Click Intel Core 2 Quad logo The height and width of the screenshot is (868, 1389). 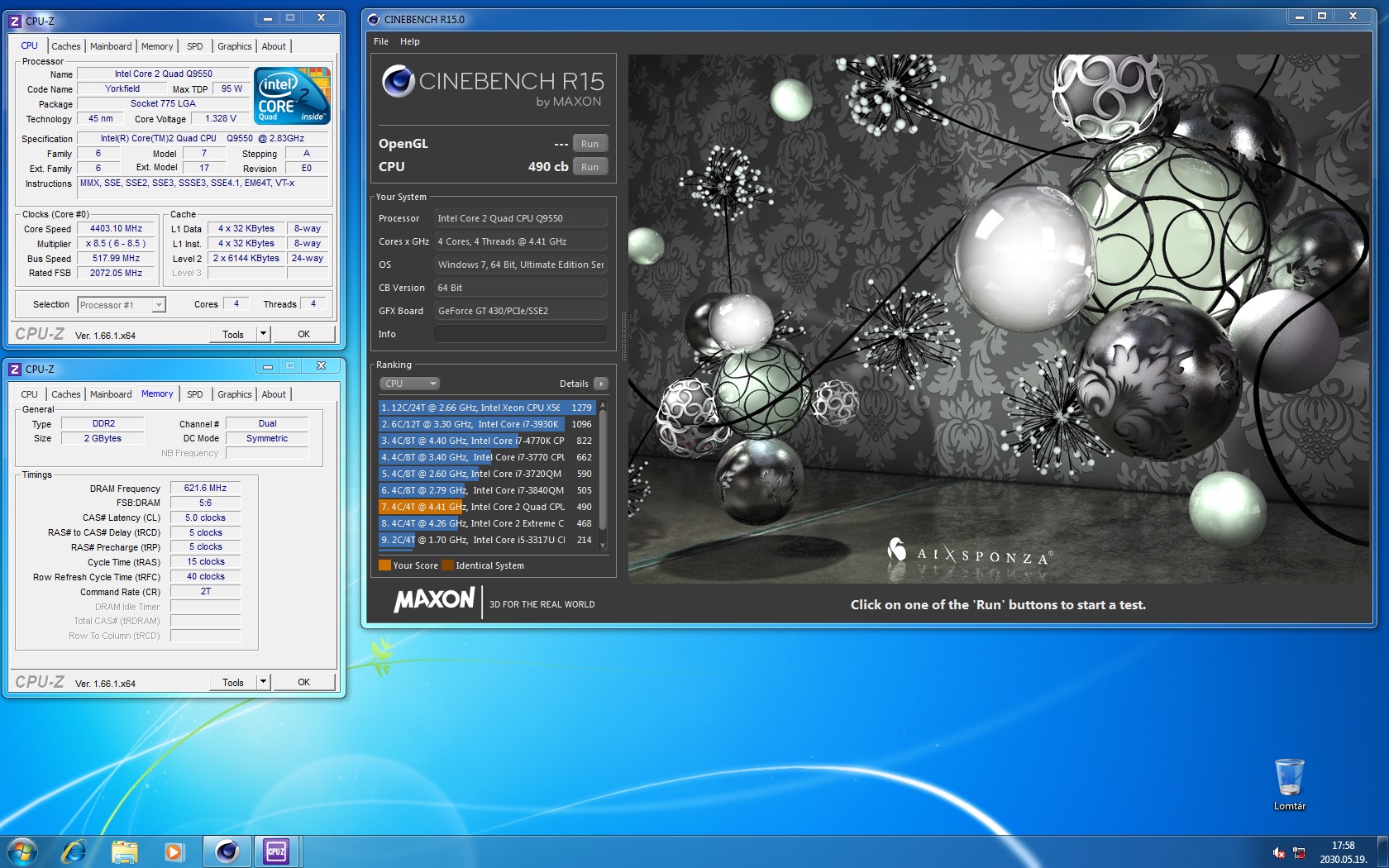[x=293, y=96]
